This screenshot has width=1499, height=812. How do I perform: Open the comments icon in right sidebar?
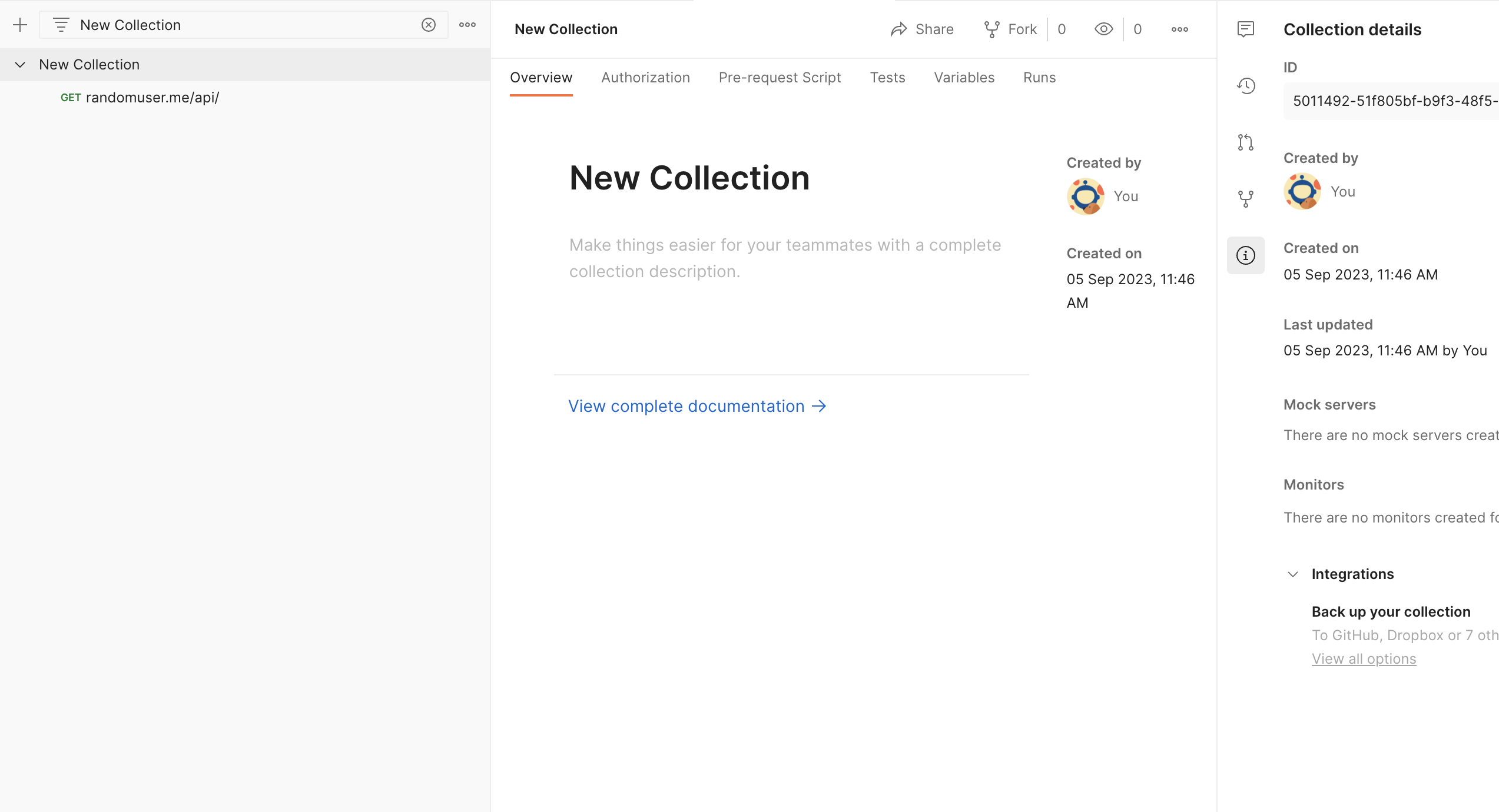tap(1246, 29)
